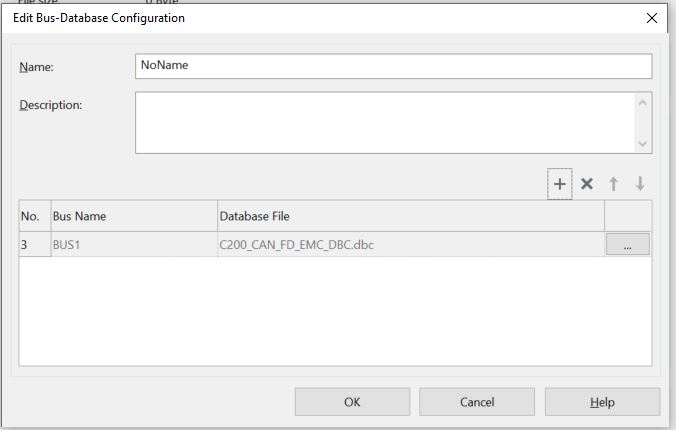The image size is (676, 430).
Task: Select the Database File column header
Action: (410, 216)
